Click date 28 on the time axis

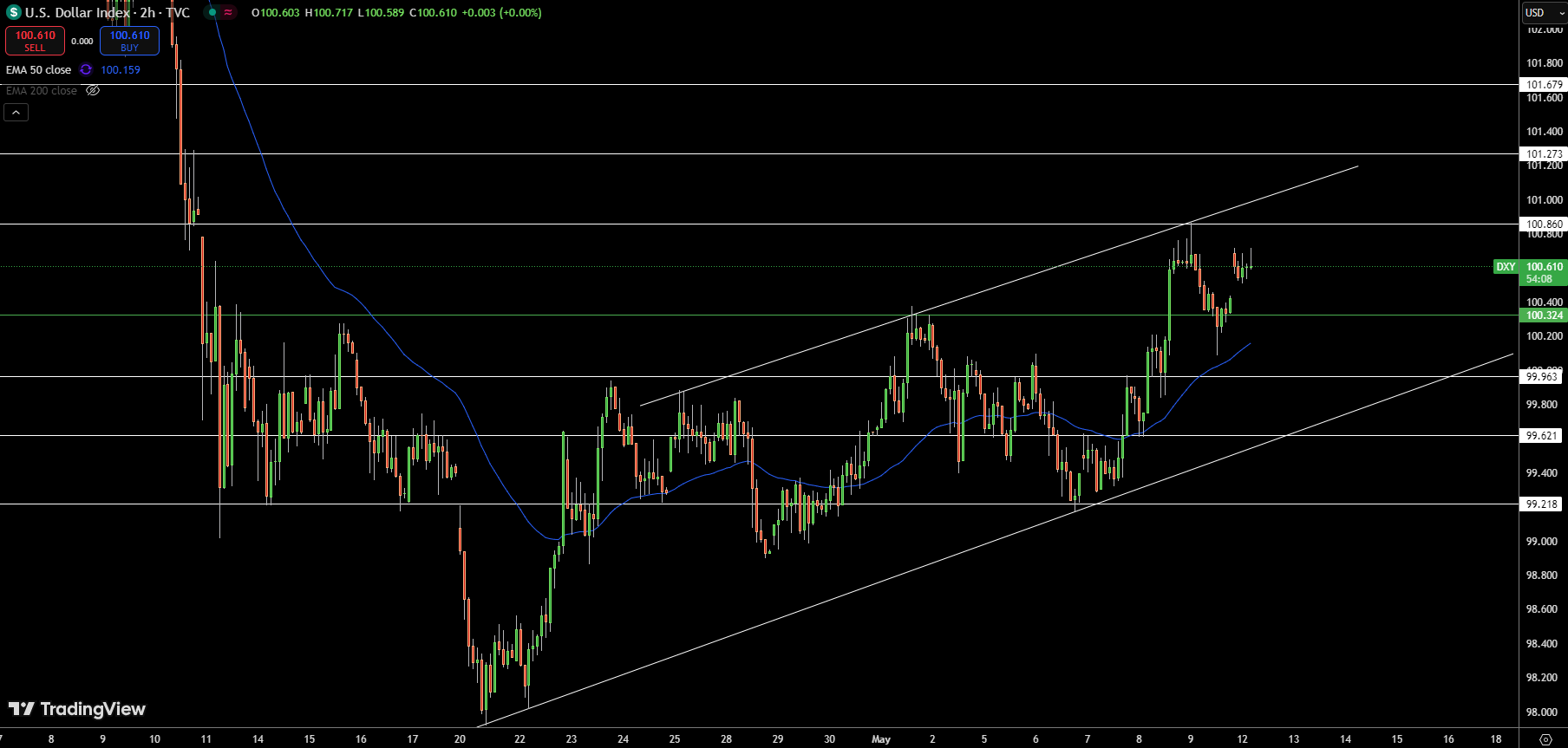[x=726, y=739]
